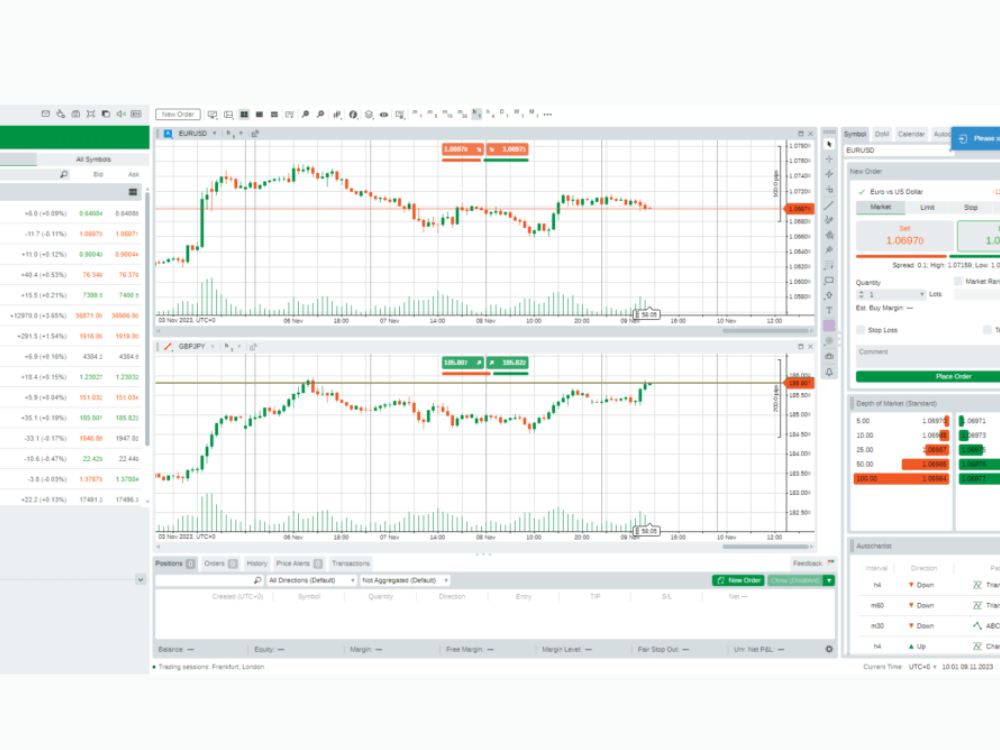Open the watchlist hamburger menu icon

point(133,192)
